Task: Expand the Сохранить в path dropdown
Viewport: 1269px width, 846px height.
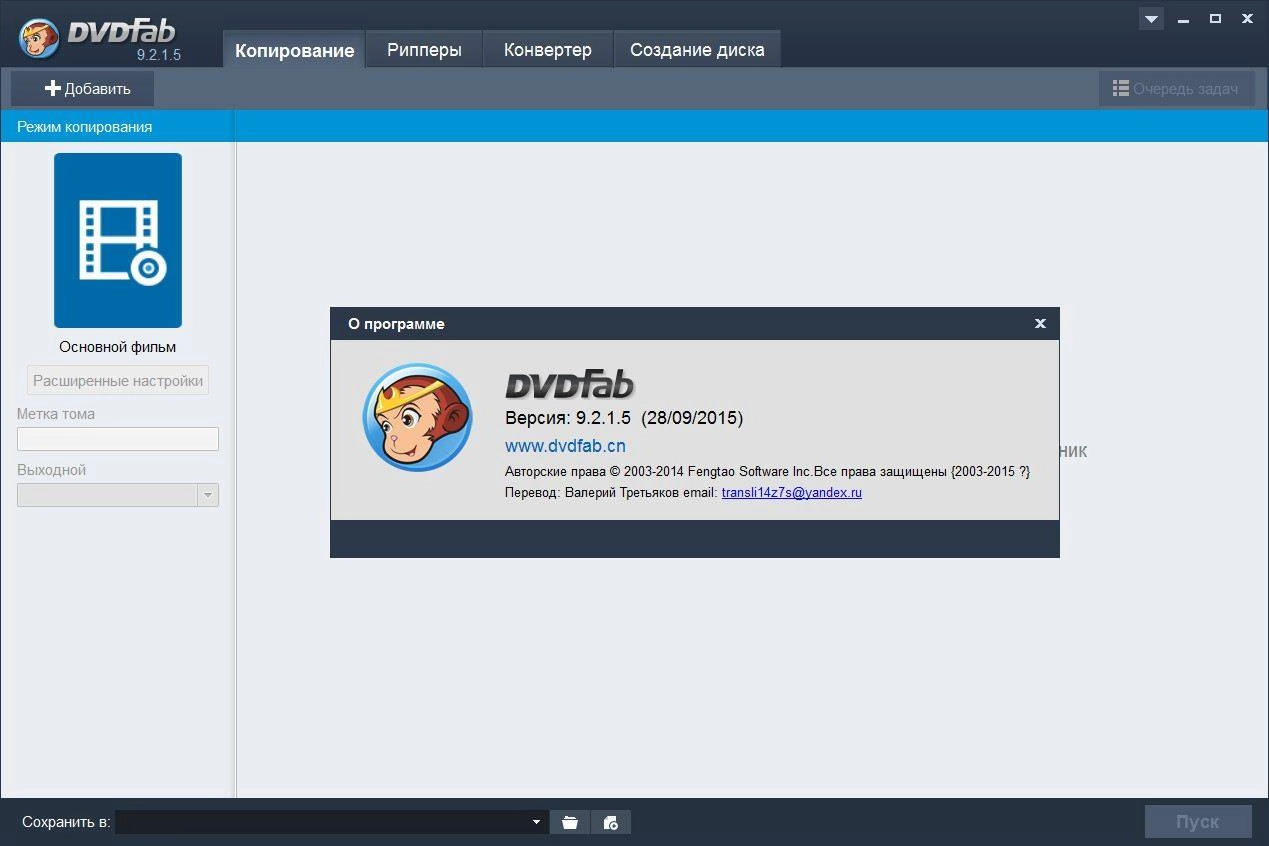Action: point(537,822)
